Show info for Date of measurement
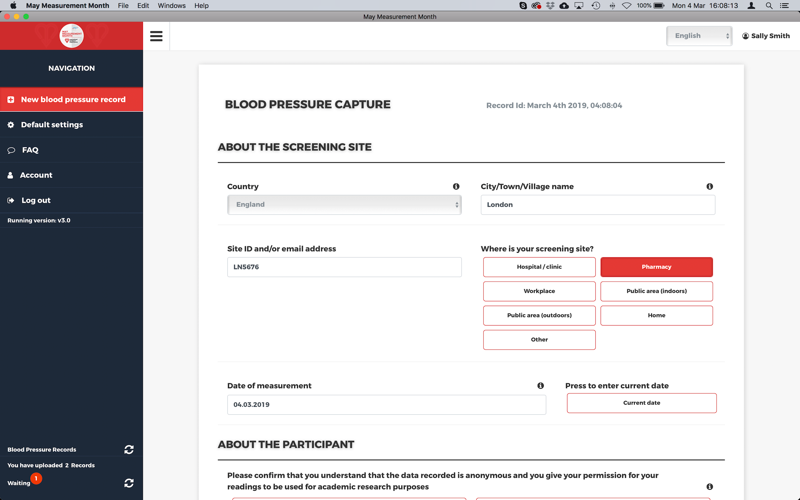The width and height of the screenshot is (800, 500). [540, 386]
